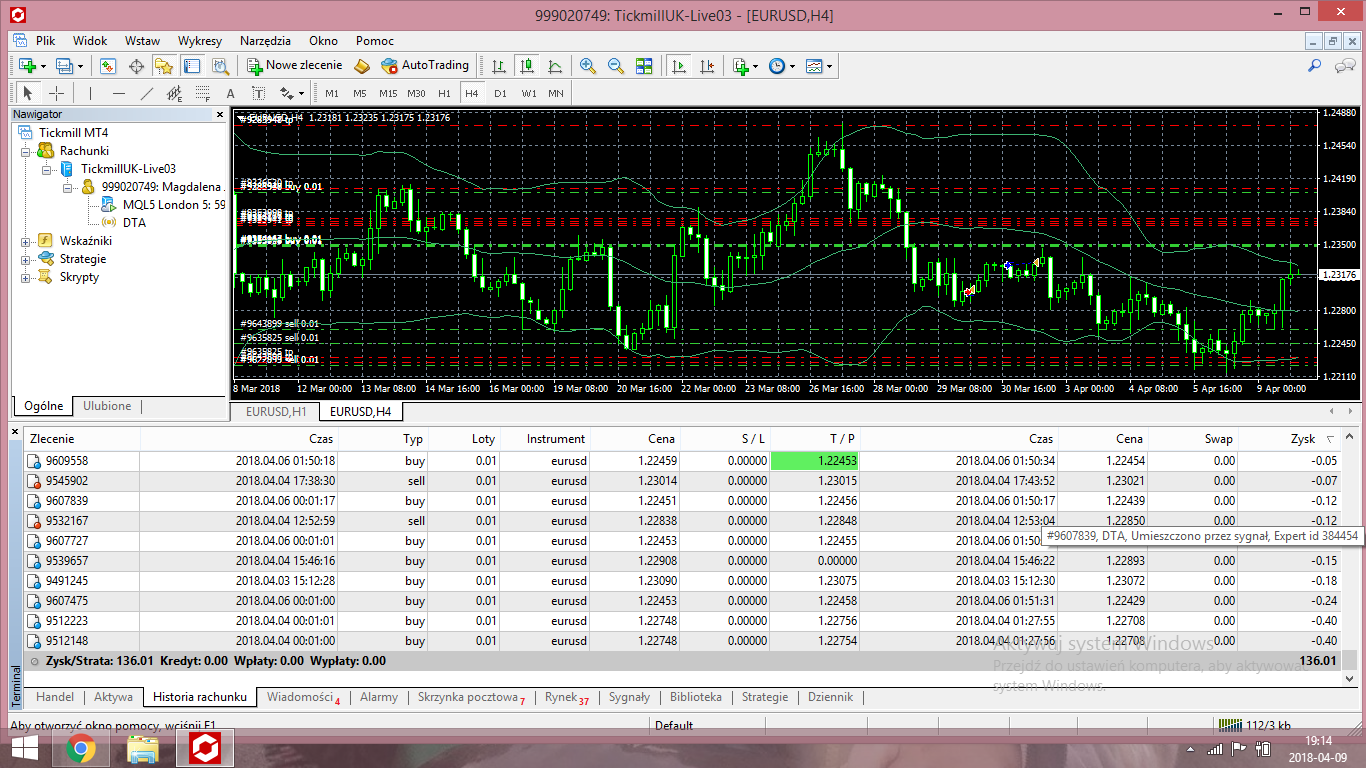Switch timeframe to MN
This screenshot has height=768, width=1366.
click(x=556, y=93)
